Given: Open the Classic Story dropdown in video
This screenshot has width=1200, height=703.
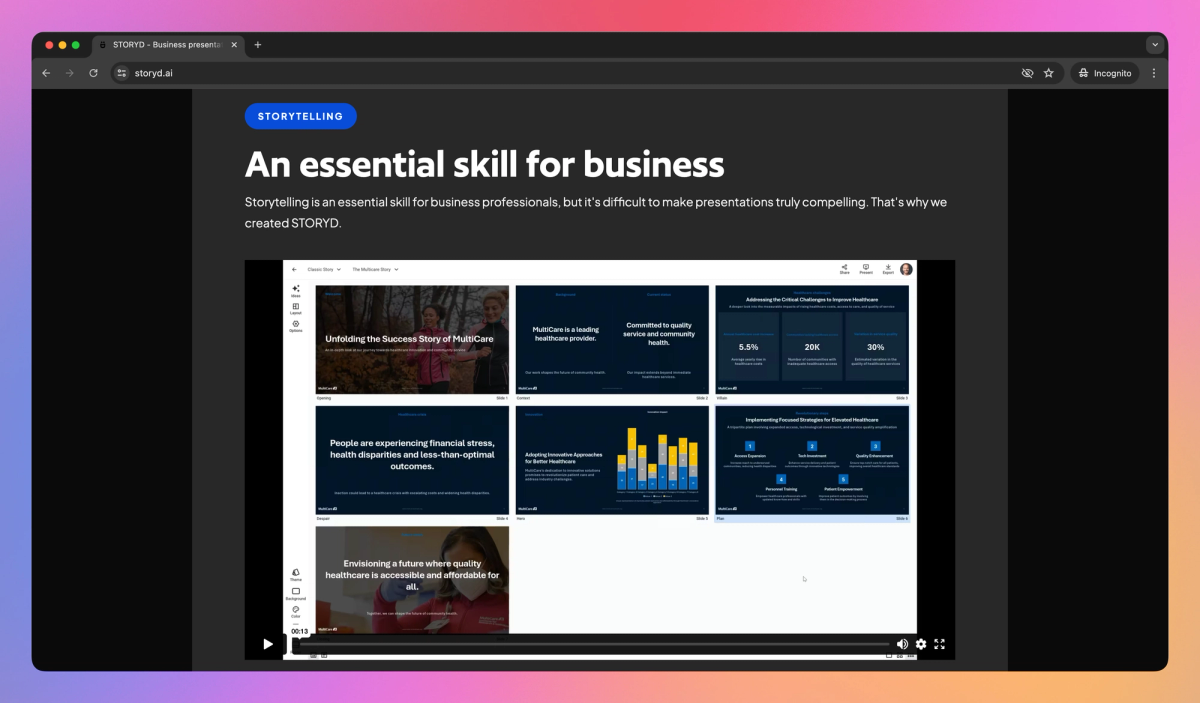Looking at the screenshot, I should tap(324, 269).
